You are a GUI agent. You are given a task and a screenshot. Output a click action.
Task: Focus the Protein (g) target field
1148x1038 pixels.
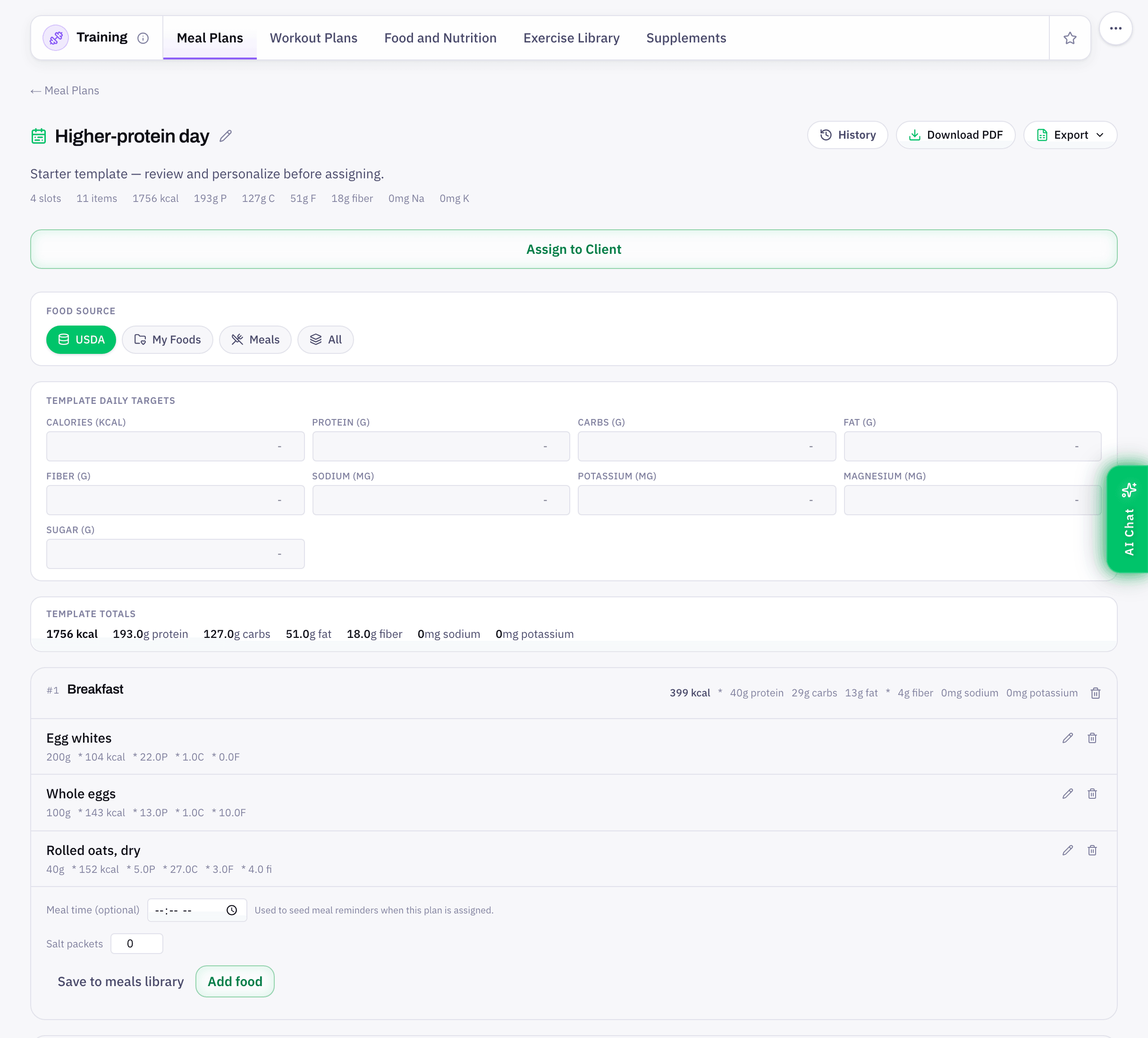(x=441, y=446)
